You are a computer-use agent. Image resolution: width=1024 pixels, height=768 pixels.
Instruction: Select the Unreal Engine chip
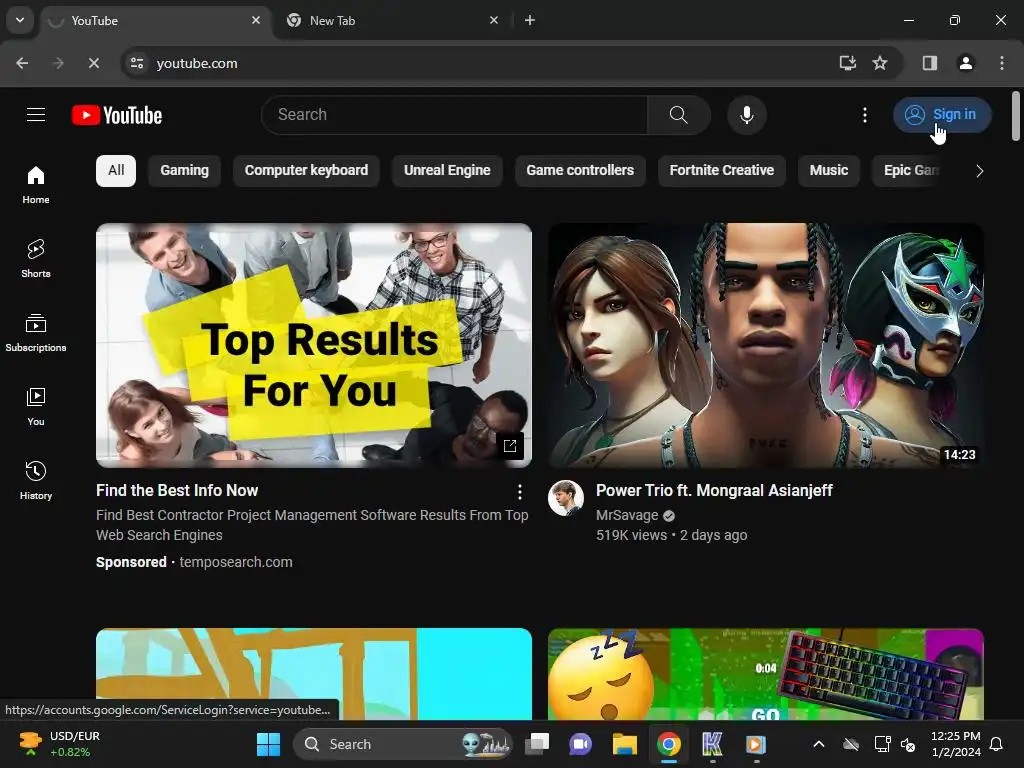(x=447, y=170)
